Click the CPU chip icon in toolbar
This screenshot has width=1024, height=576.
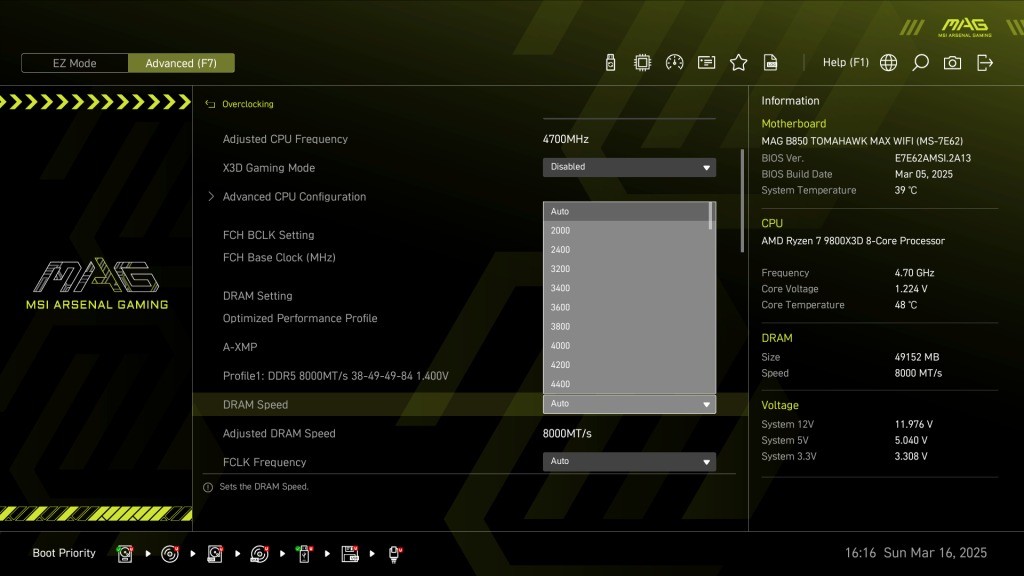pos(642,63)
